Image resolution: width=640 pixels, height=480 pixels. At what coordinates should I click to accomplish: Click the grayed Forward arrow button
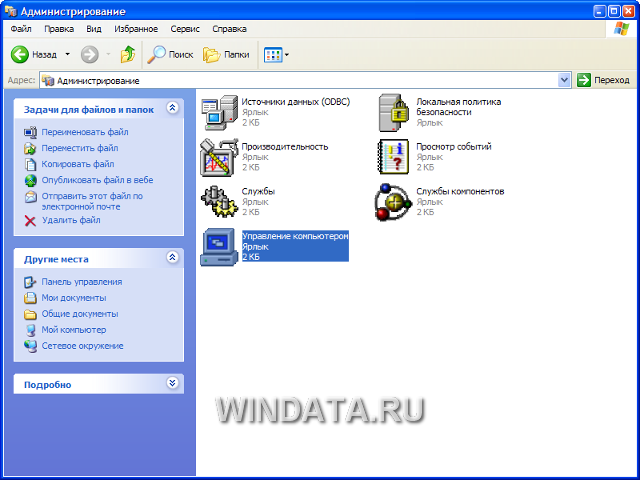point(89,54)
